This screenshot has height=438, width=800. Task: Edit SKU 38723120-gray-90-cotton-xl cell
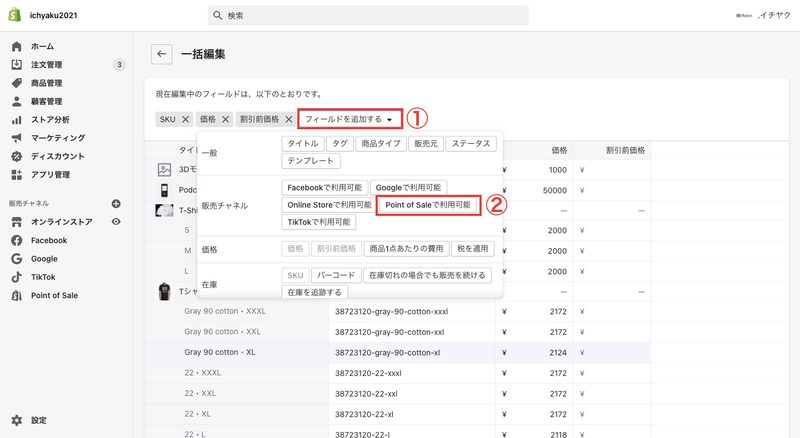tap(412, 353)
